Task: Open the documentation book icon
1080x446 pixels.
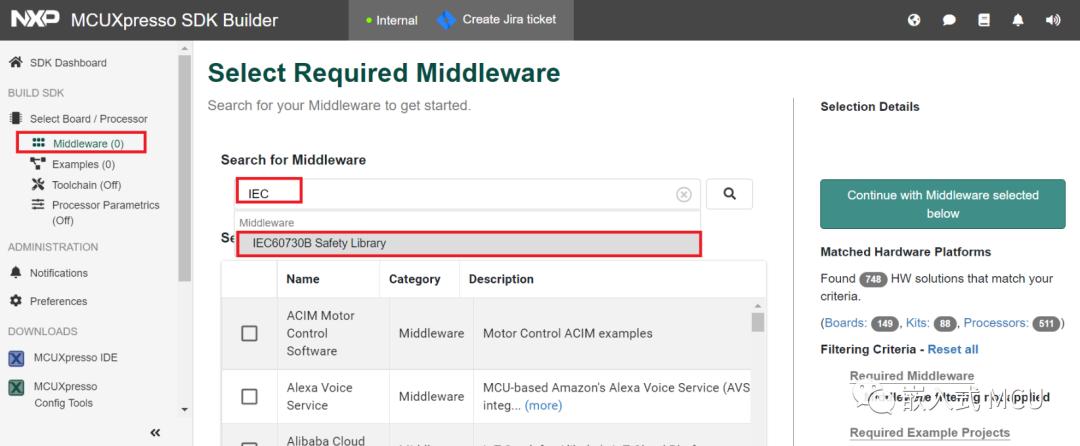Action: (x=984, y=20)
